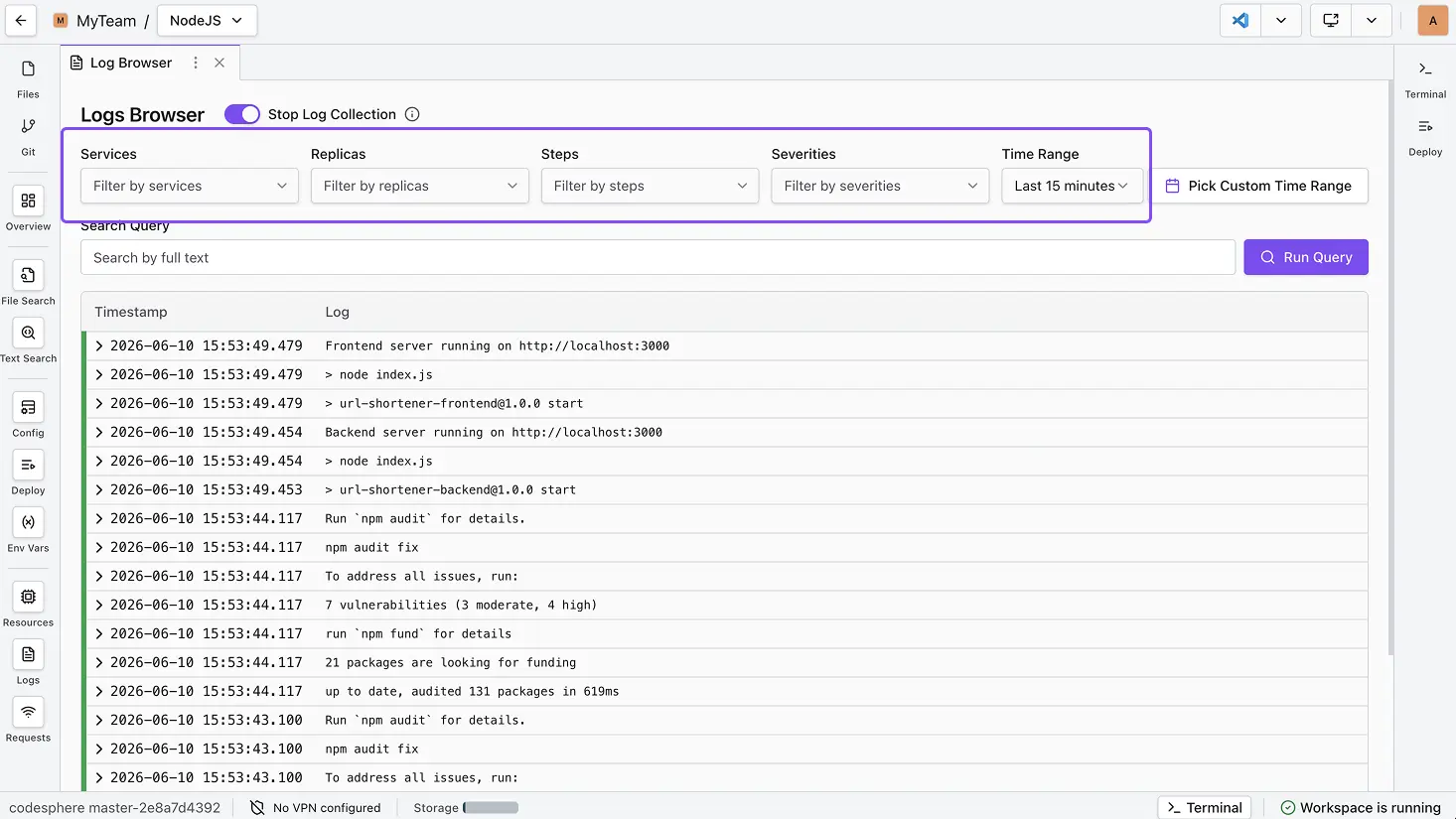
Task: Click the Timestamp column header
Action: point(131,312)
